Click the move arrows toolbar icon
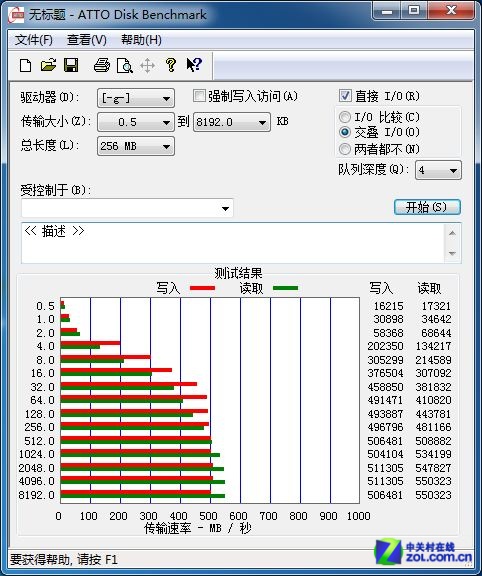This screenshot has height=576, width=482. pyautogui.click(x=147, y=66)
